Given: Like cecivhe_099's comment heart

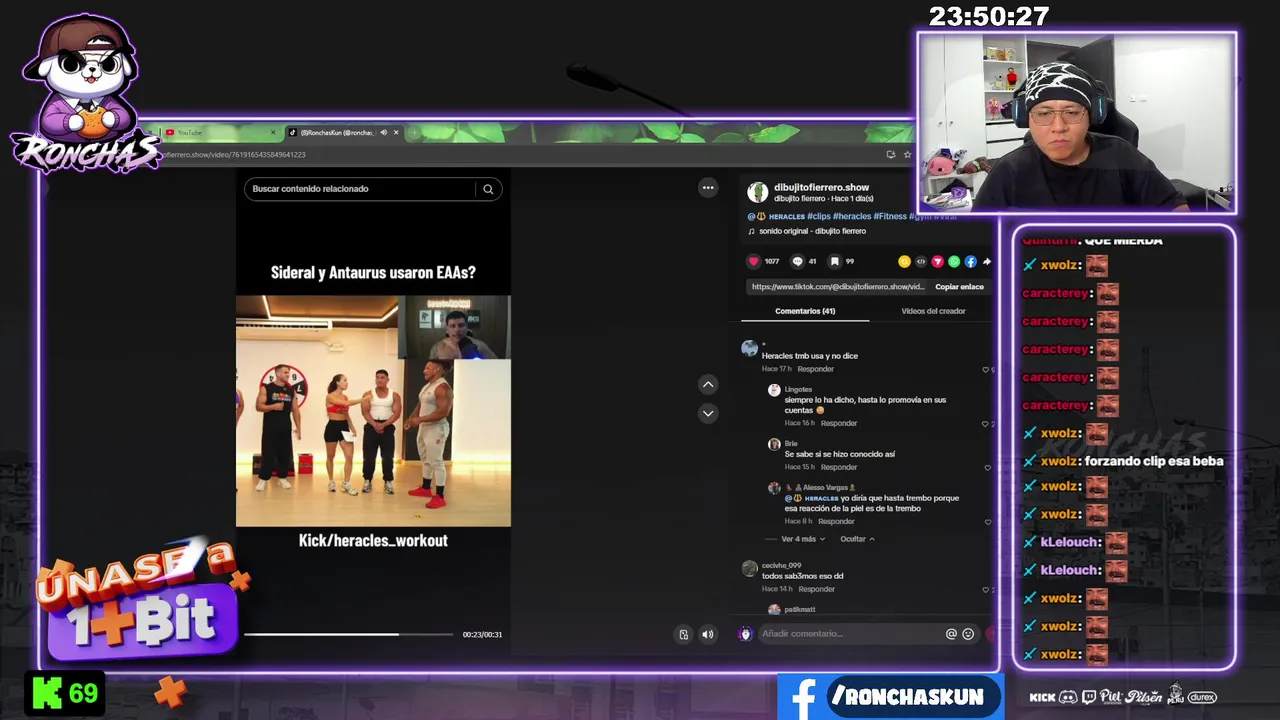Looking at the screenshot, I should (x=986, y=590).
